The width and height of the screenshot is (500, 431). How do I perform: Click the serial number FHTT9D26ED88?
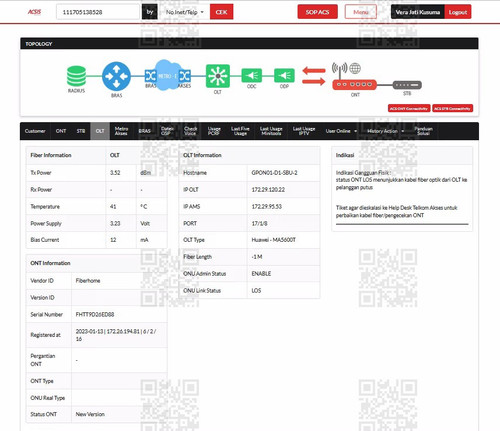(x=95, y=314)
